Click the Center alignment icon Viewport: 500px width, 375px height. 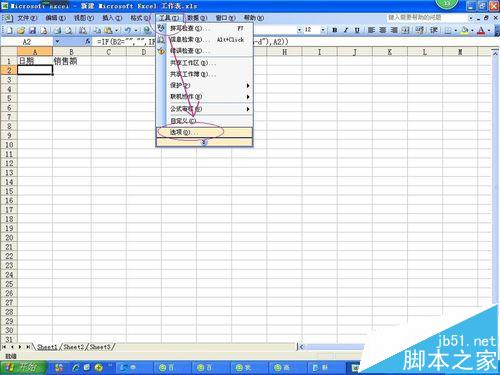(x=383, y=30)
